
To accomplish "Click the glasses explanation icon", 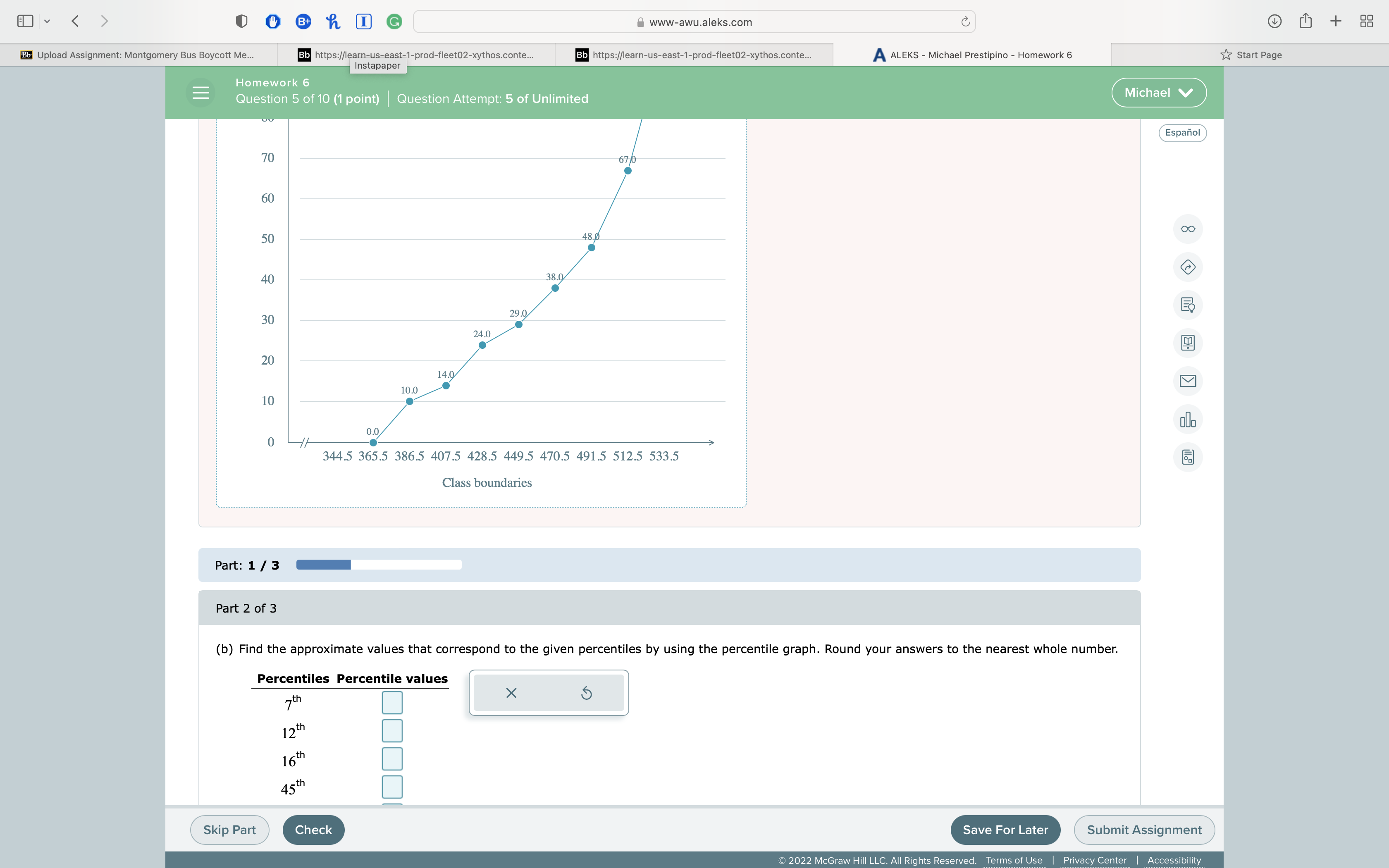I will [1188, 229].
